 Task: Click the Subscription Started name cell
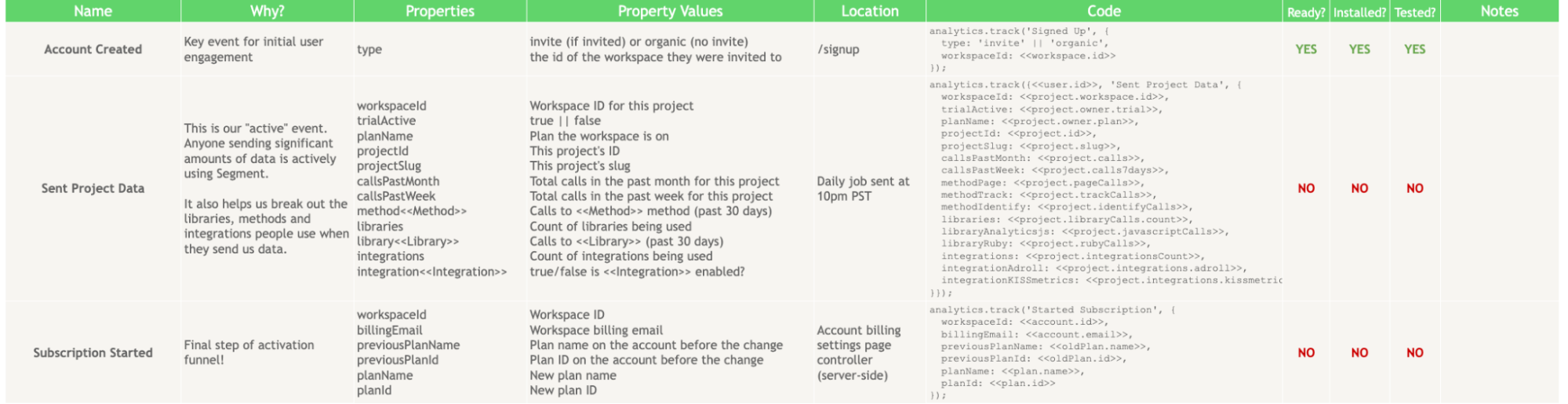pyautogui.click(x=93, y=352)
